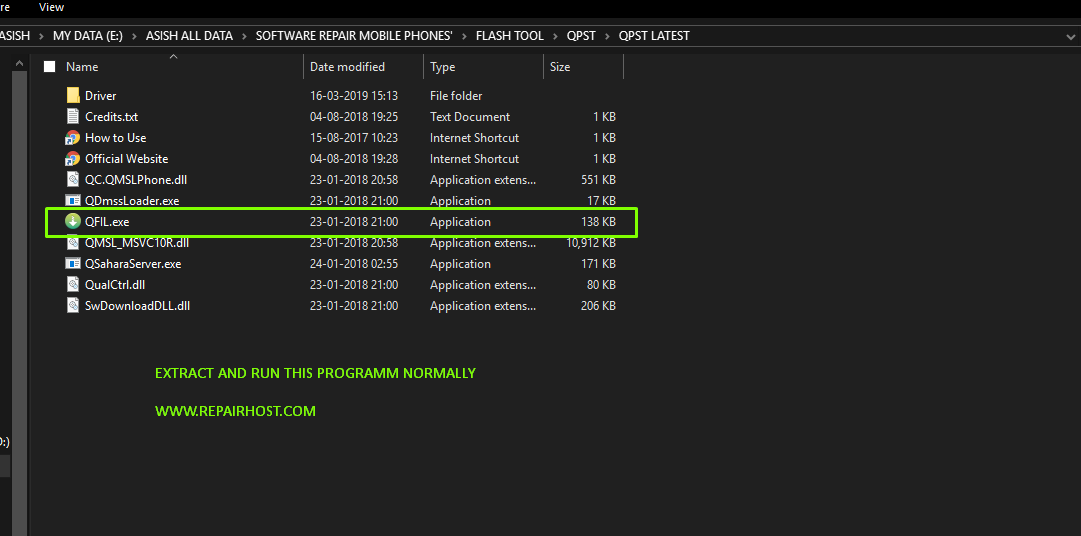Click the green QFIL.exe download icon
1081x536 pixels.
click(x=72, y=221)
